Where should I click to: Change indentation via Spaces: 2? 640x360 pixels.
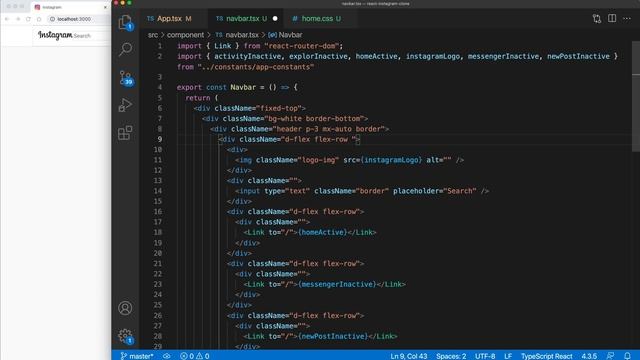point(451,356)
